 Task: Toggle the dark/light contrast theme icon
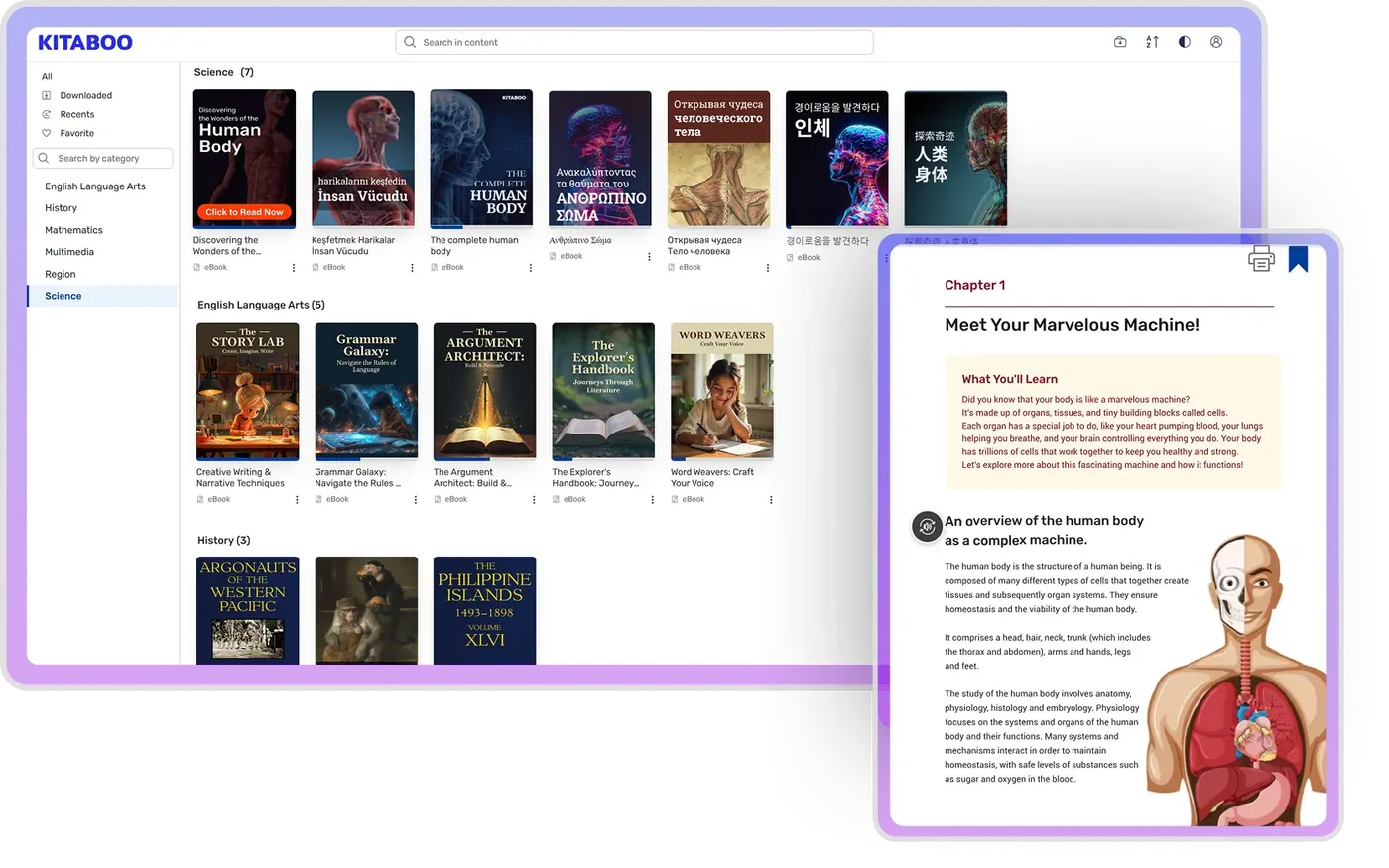(1184, 42)
